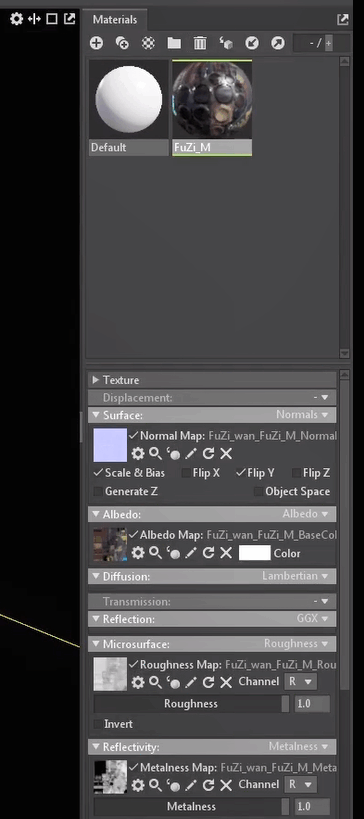364x819 pixels.
Task: Click the Metalness value field 1.0
Action: click(312, 806)
